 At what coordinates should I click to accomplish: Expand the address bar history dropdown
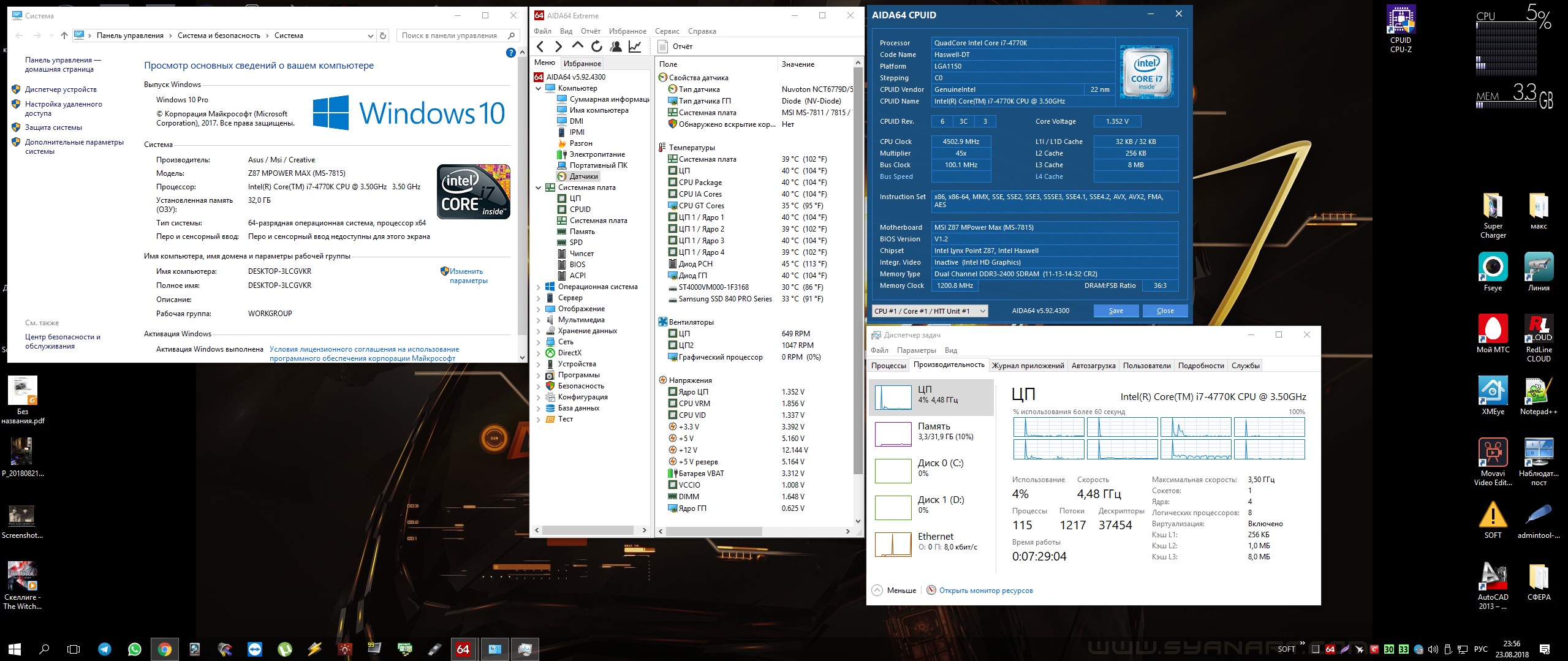(370, 36)
